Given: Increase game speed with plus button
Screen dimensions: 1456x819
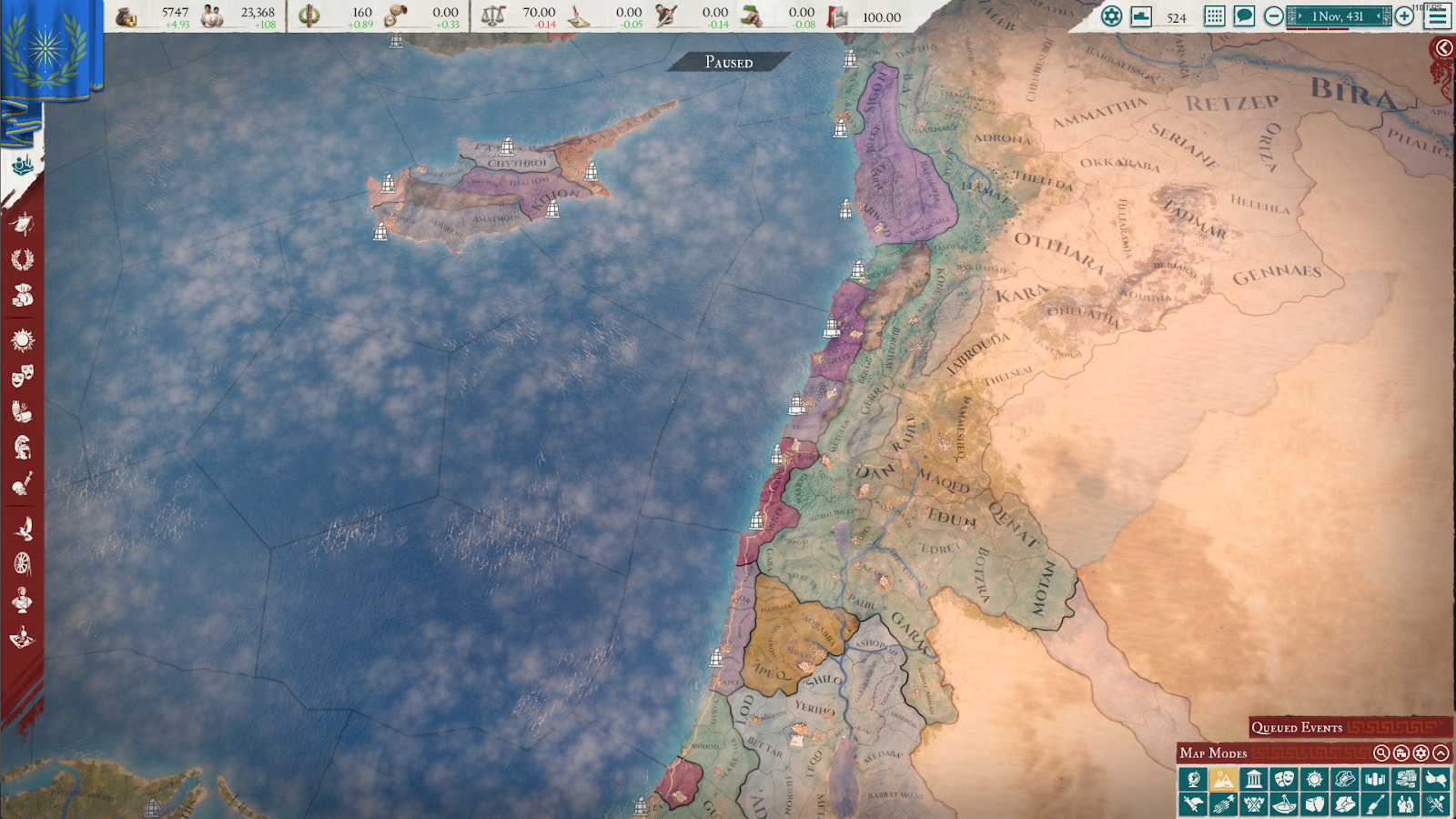Looking at the screenshot, I should [1404, 15].
